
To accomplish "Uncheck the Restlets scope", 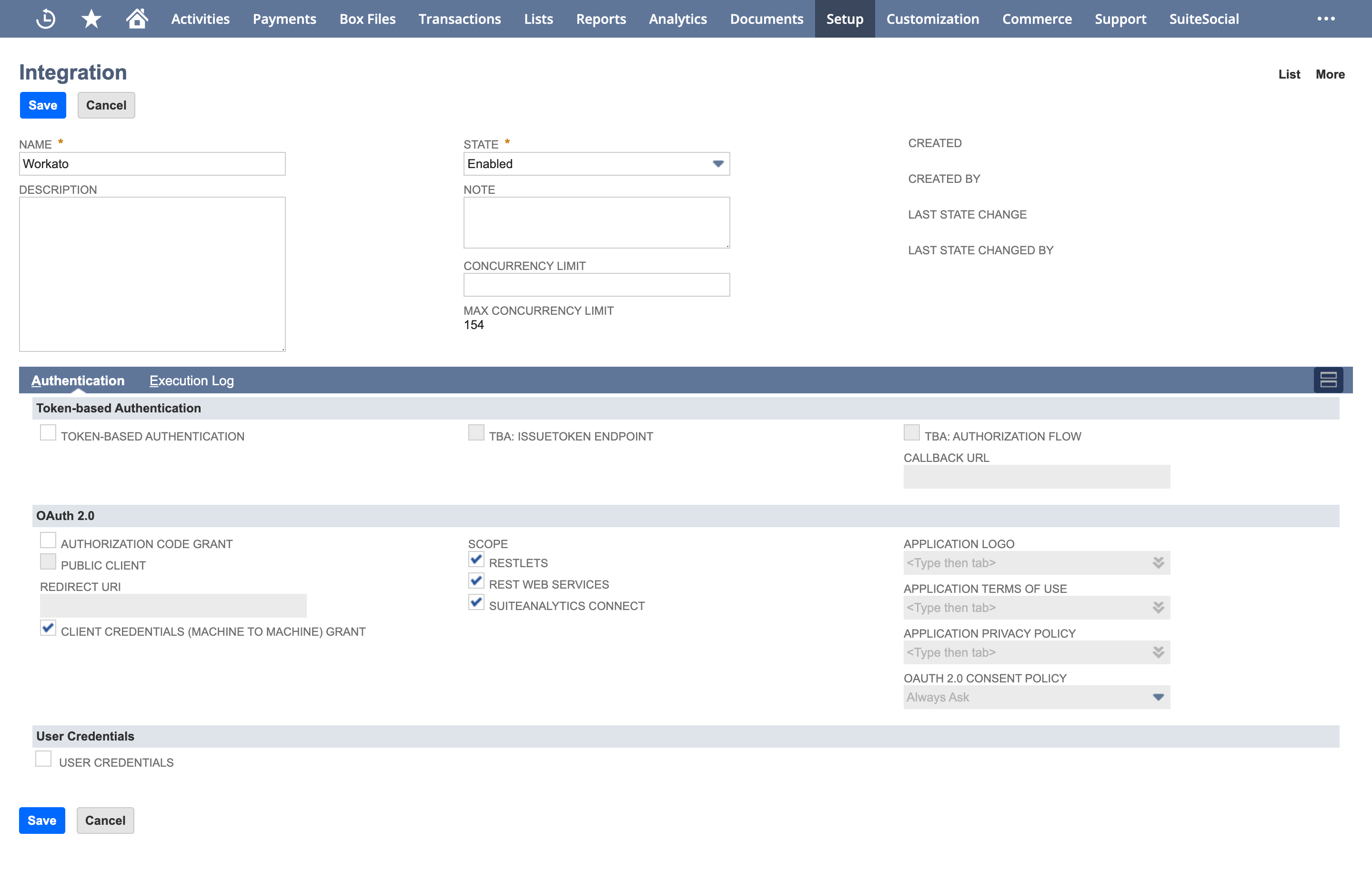I will point(476,560).
